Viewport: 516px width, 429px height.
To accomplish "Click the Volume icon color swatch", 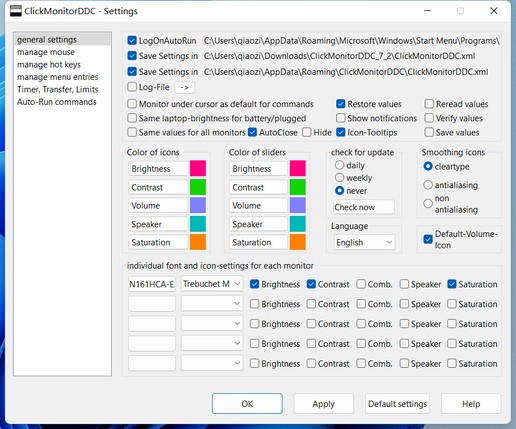I will point(198,205).
